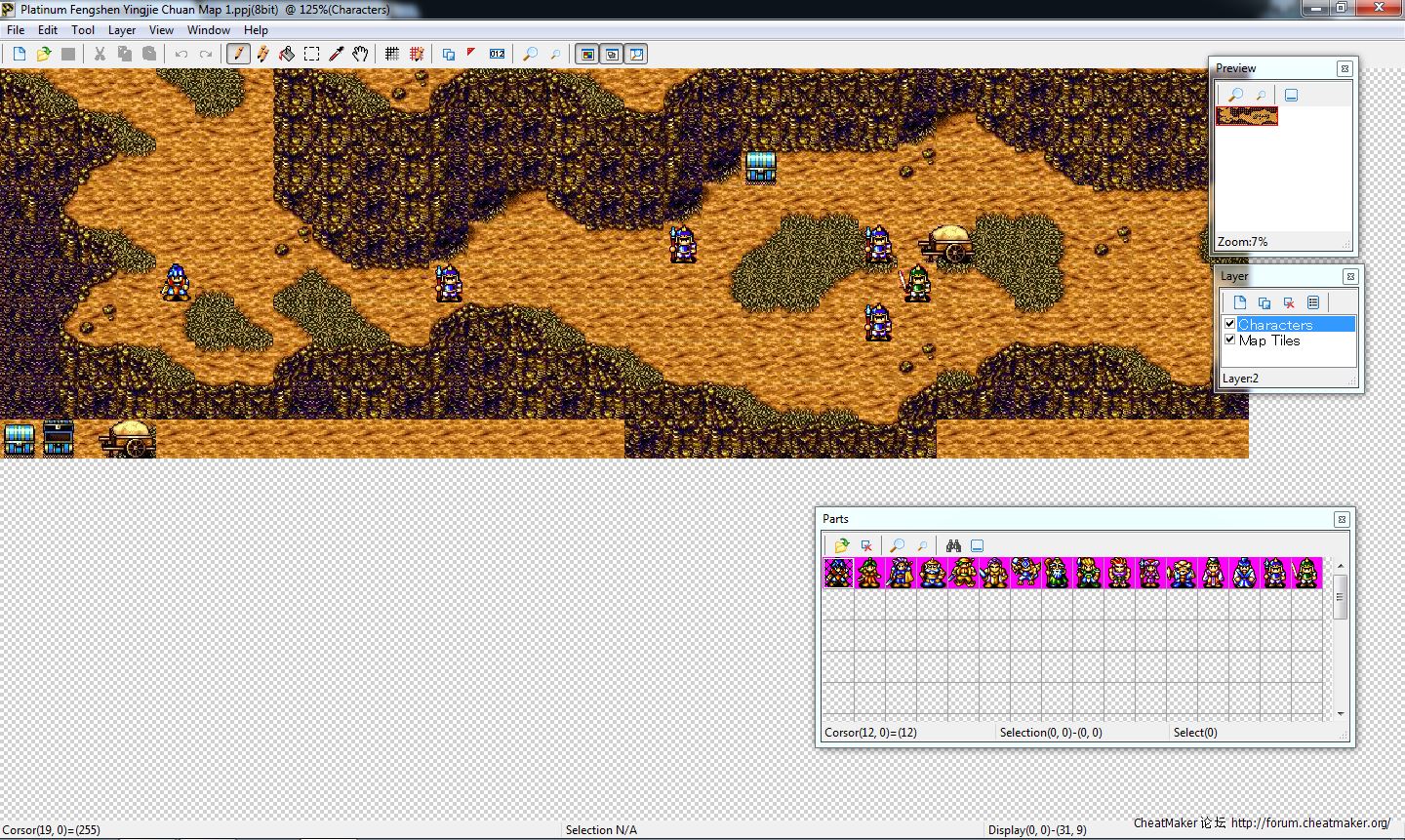
Task: Select the hand pan tool
Action: [x=361, y=55]
